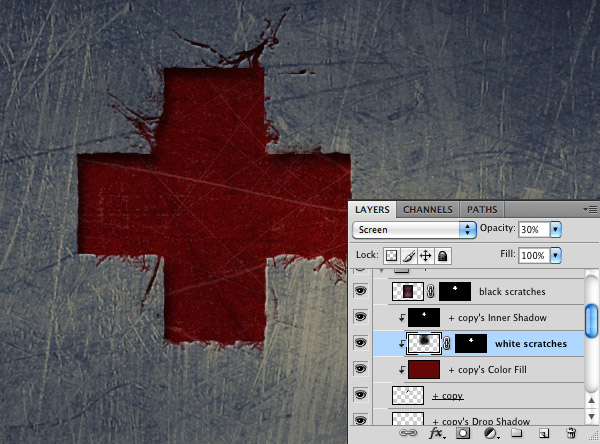Open the Opacity slider dropdown
Screen dimensions: 600x444
click(x=556, y=230)
